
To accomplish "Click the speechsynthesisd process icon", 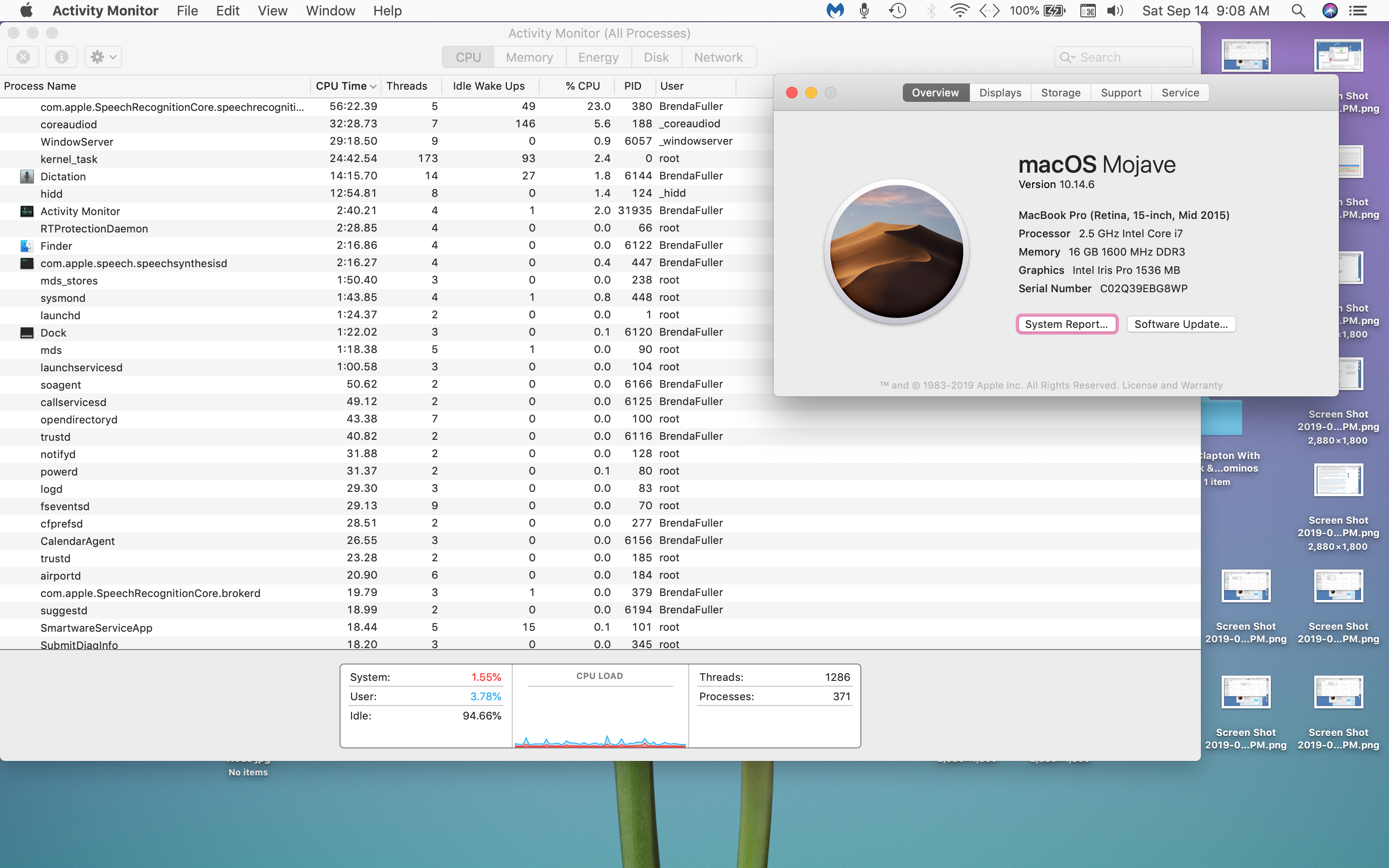I will [x=27, y=263].
